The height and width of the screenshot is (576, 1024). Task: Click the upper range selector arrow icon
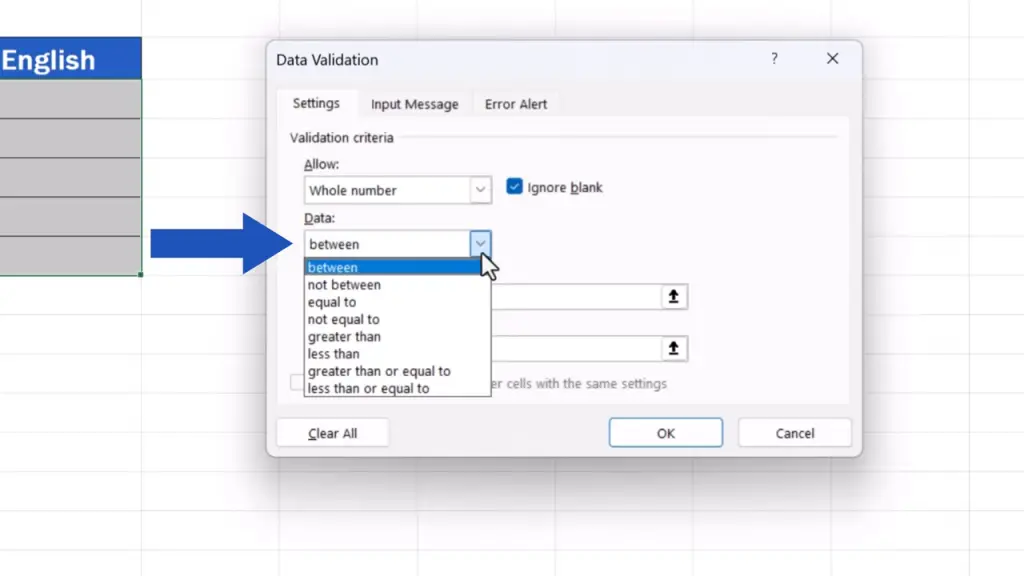pos(674,297)
